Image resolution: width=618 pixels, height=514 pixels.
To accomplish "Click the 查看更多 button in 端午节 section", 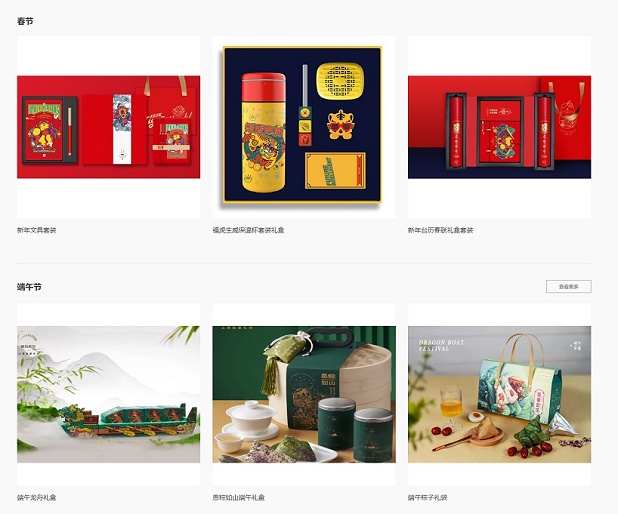I will click(x=568, y=287).
